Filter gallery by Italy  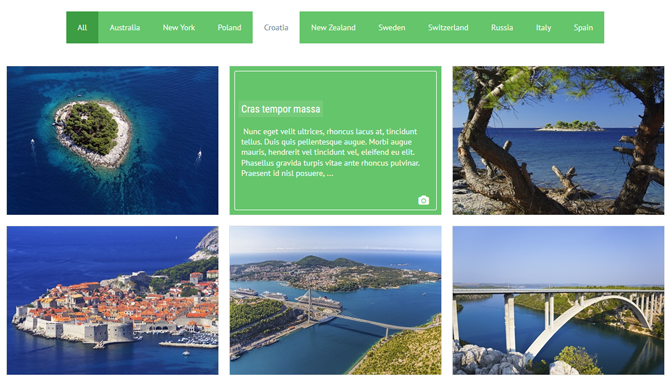[544, 27]
